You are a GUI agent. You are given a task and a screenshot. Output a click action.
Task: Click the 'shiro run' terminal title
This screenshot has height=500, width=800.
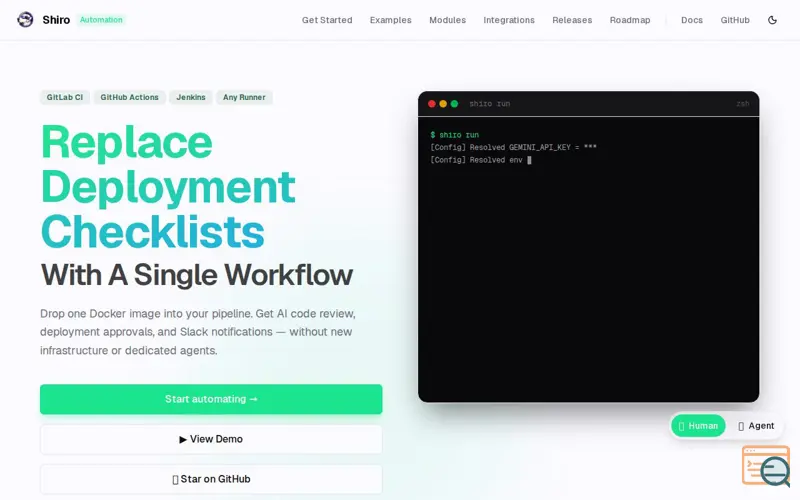pyautogui.click(x=489, y=104)
